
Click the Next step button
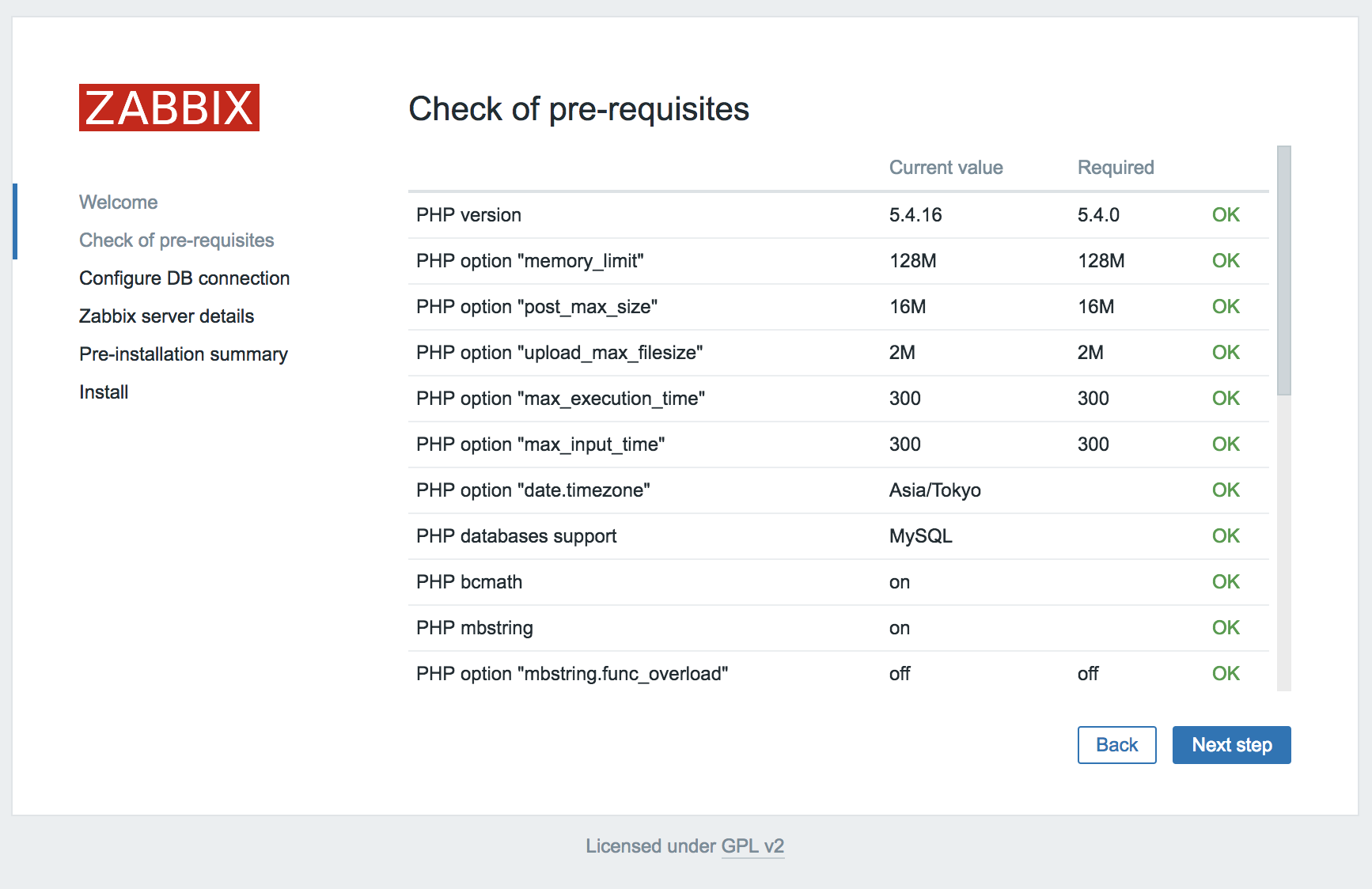pyautogui.click(x=1231, y=745)
